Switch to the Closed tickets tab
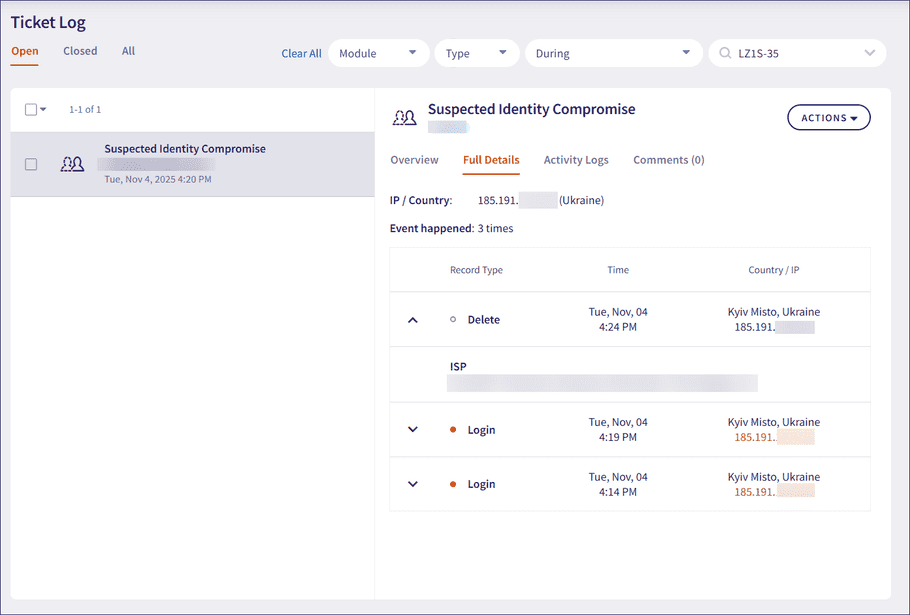The image size is (910, 615). click(79, 51)
